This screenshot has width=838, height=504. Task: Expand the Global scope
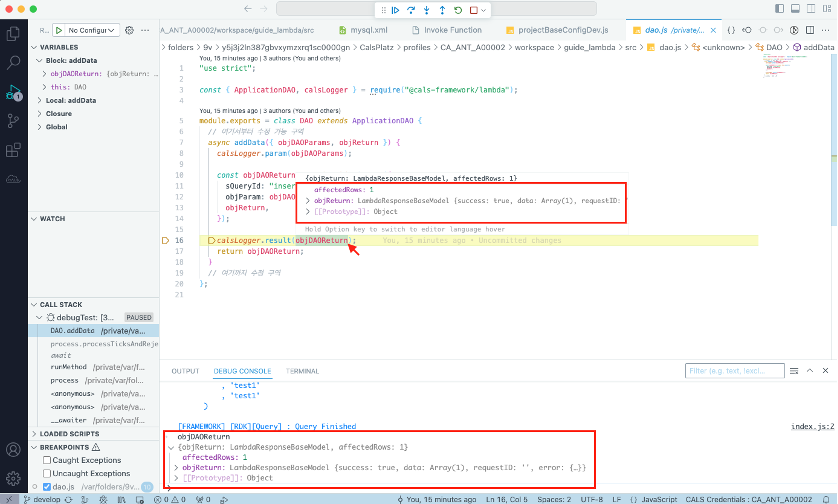click(40, 127)
